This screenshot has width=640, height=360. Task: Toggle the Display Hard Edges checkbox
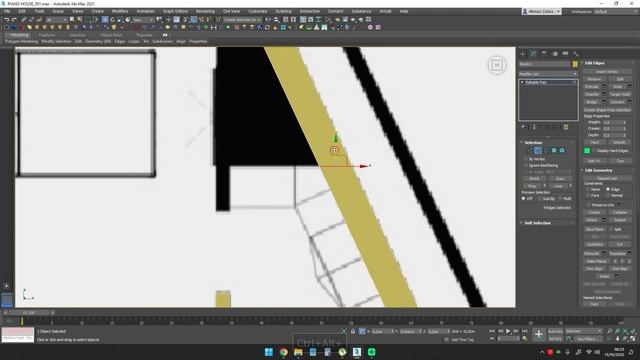(x=594, y=151)
